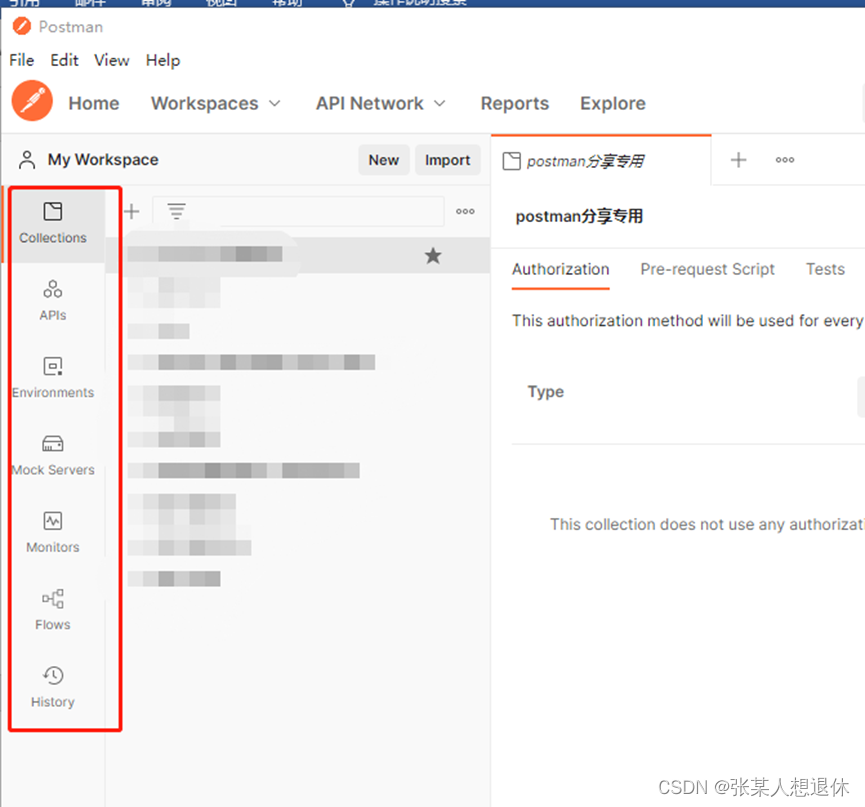Screen dimensions: 865x807
Task: Open Reports page
Action: [515, 104]
